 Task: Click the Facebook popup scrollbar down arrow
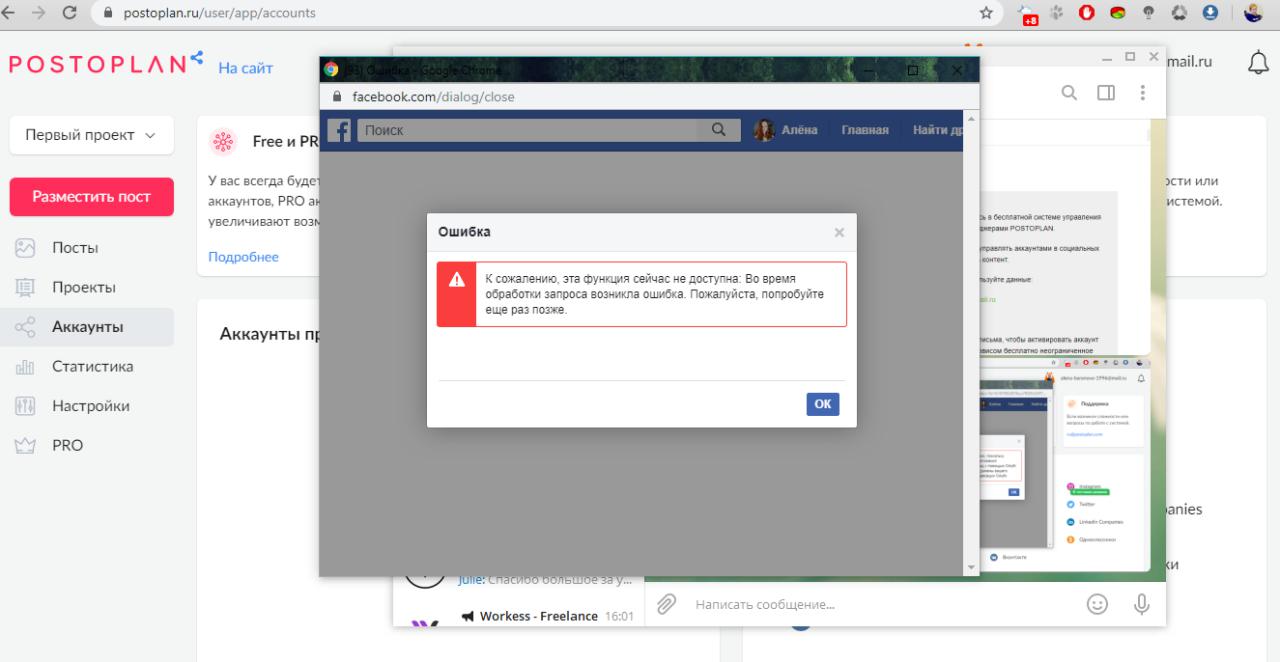tap(970, 568)
